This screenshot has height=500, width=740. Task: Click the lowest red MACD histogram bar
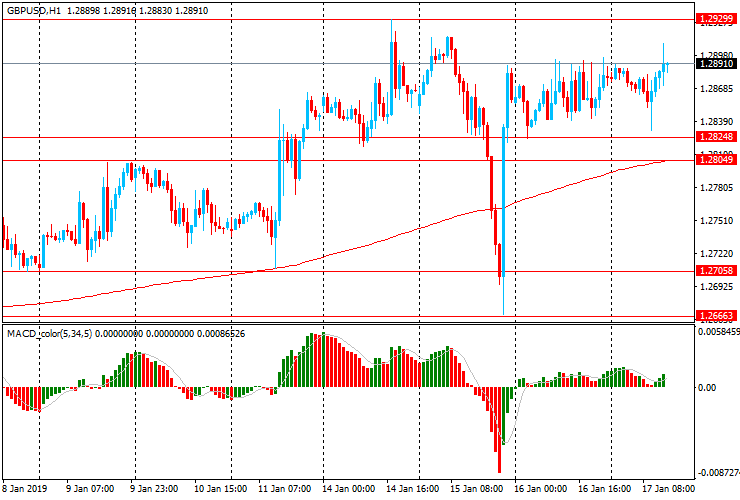[x=499, y=430]
